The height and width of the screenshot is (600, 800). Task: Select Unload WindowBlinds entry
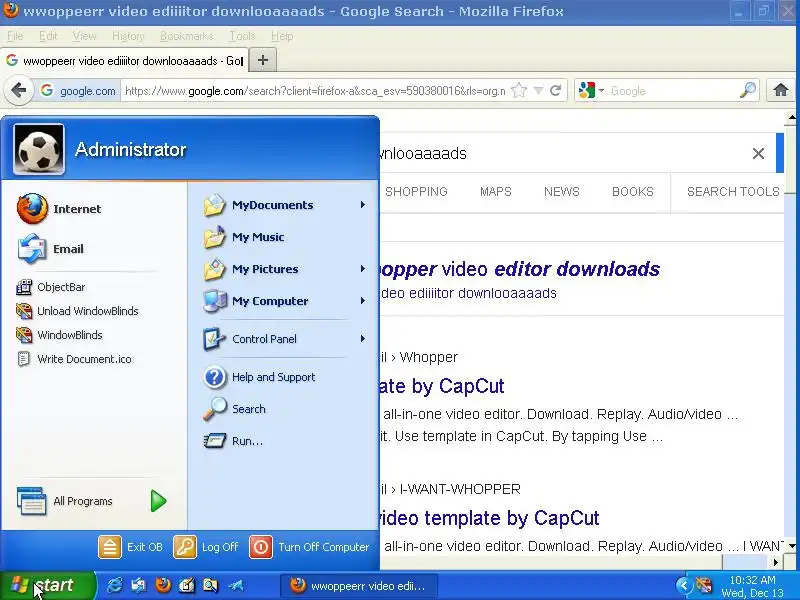pos(78,311)
